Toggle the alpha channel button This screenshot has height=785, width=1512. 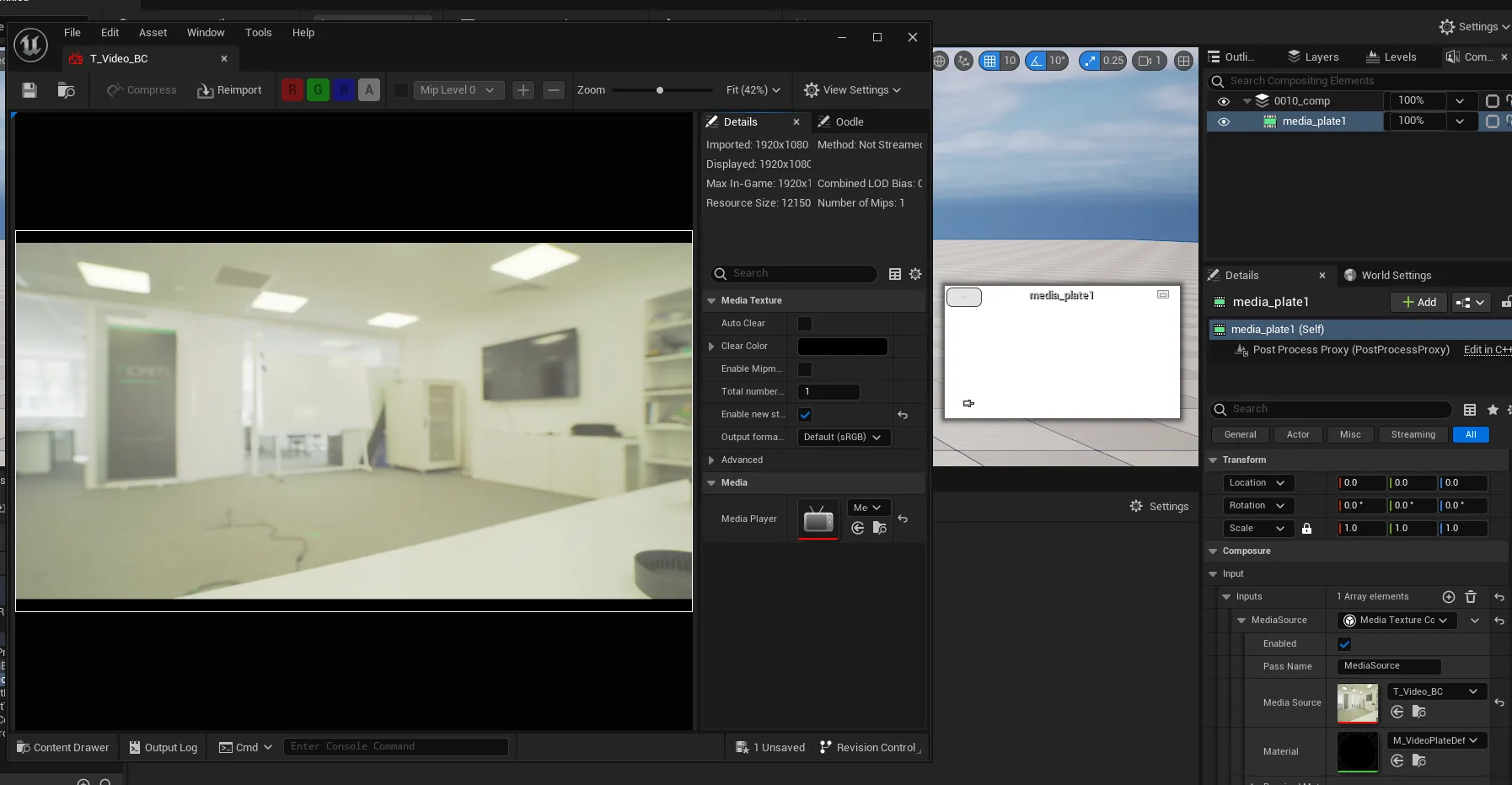pos(369,90)
